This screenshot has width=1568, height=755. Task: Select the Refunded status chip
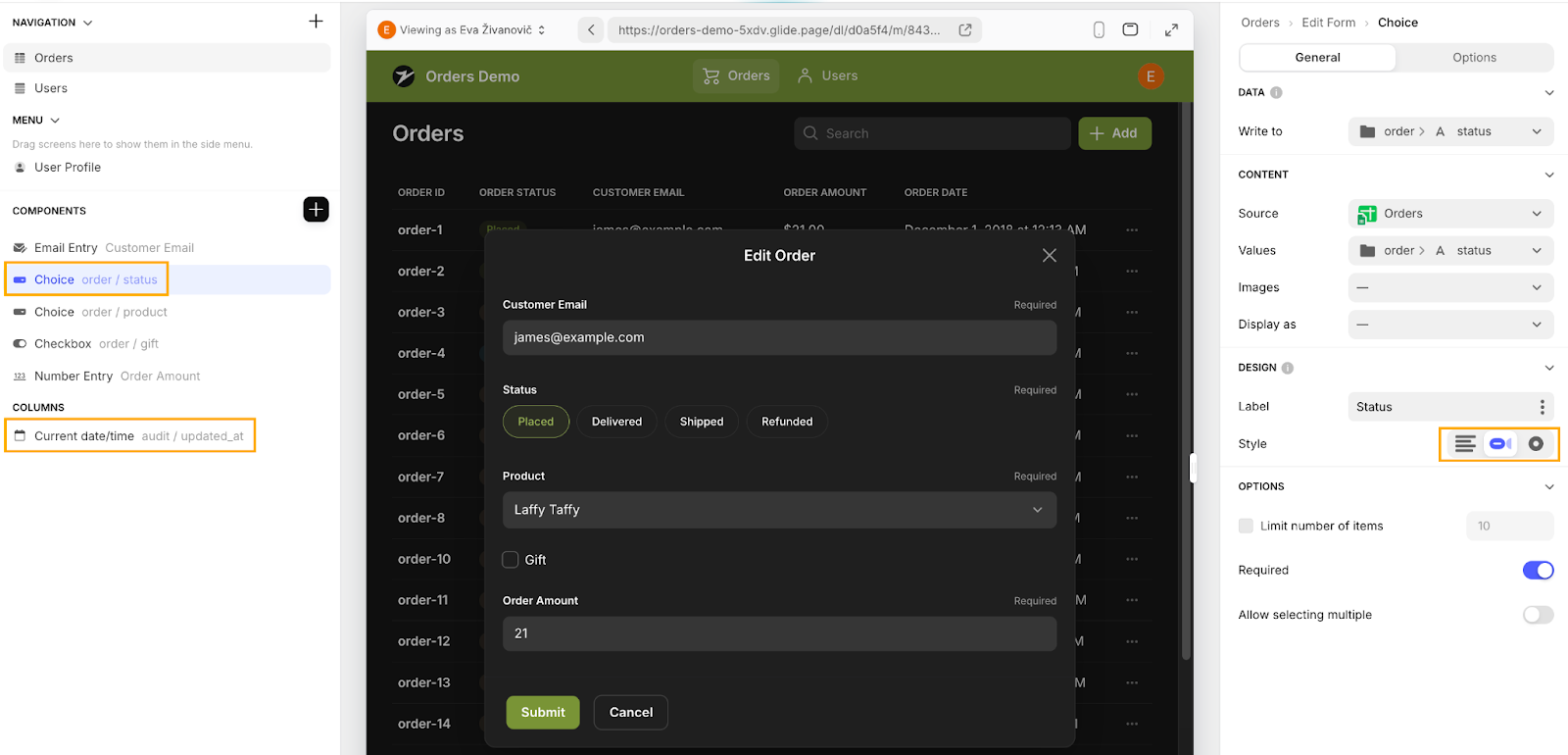[787, 422]
